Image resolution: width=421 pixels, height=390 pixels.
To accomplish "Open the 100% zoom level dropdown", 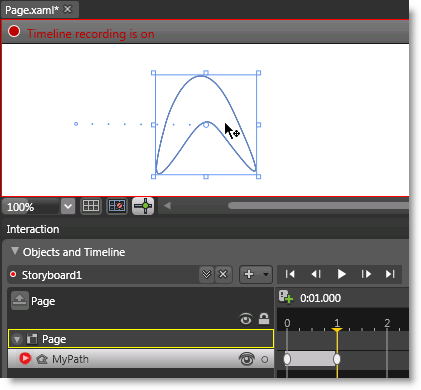I will point(68,207).
